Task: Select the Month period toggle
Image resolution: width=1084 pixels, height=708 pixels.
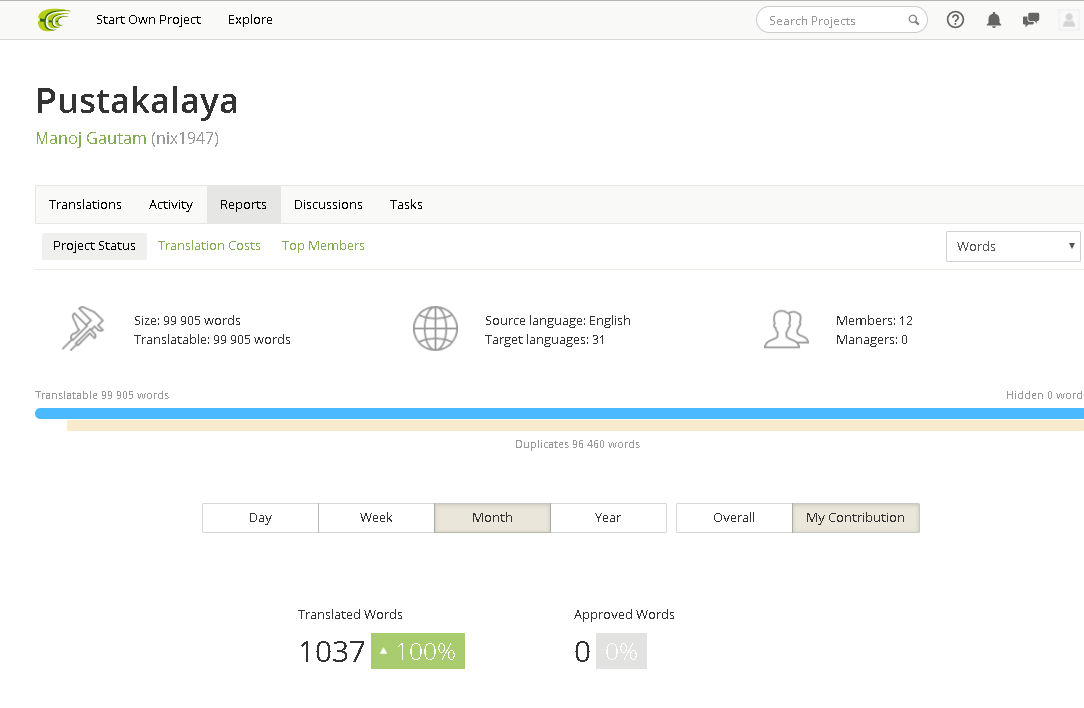Action: coord(492,518)
